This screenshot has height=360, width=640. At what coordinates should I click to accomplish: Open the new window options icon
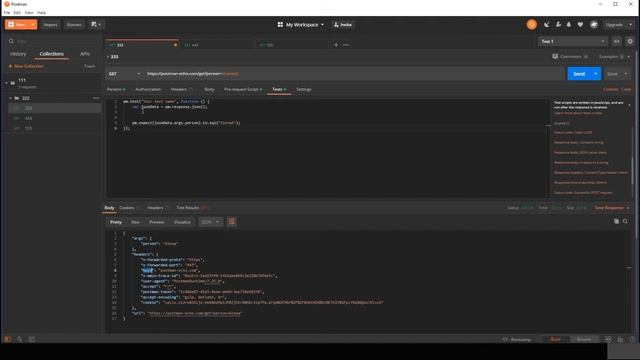pos(96,24)
